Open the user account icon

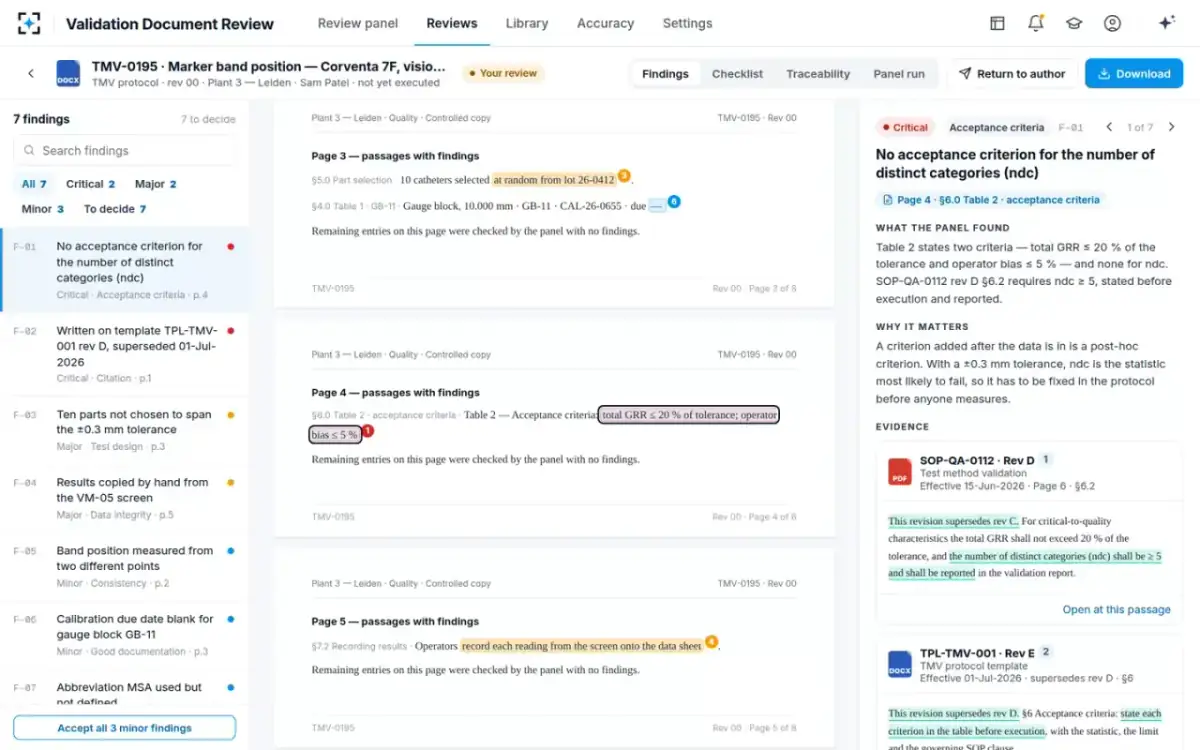(x=1112, y=23)
